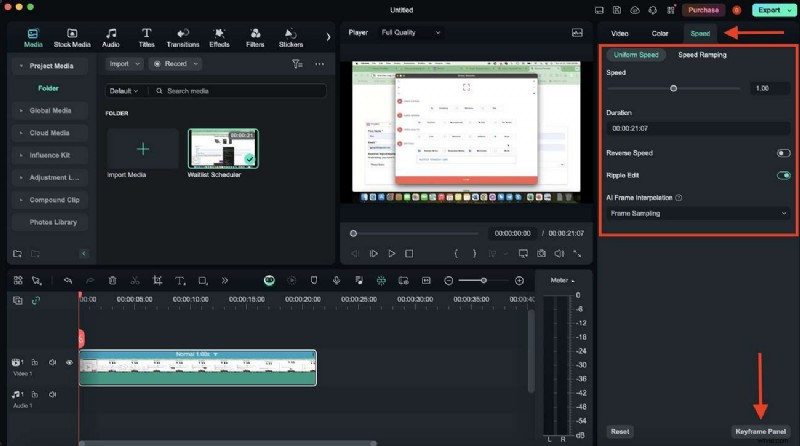The height and width of the screenshot is (446, 800).
Task: Click the speed value field 1.00
Action: 770,88
